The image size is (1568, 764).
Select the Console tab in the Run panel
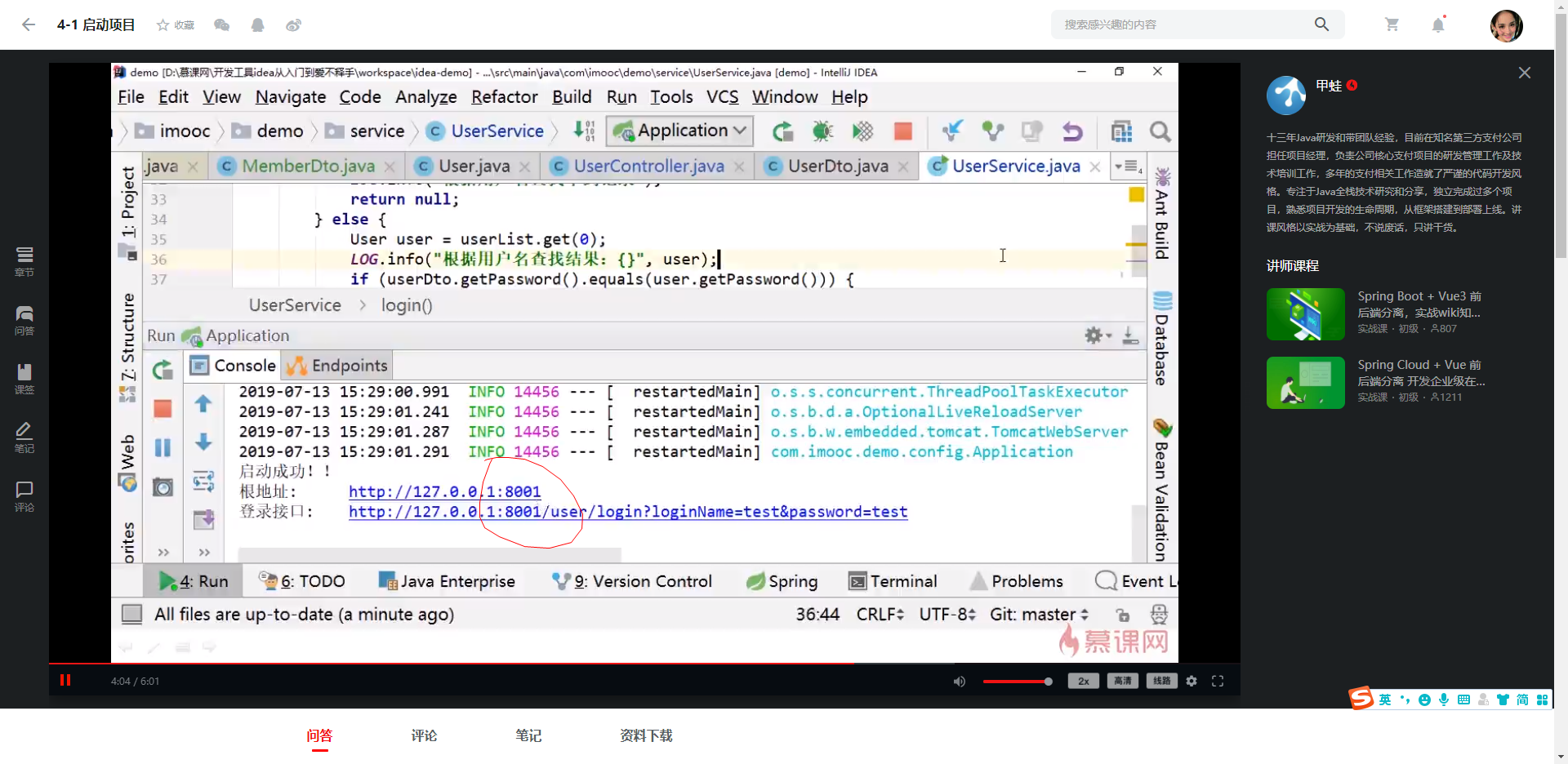coord(234,366)
